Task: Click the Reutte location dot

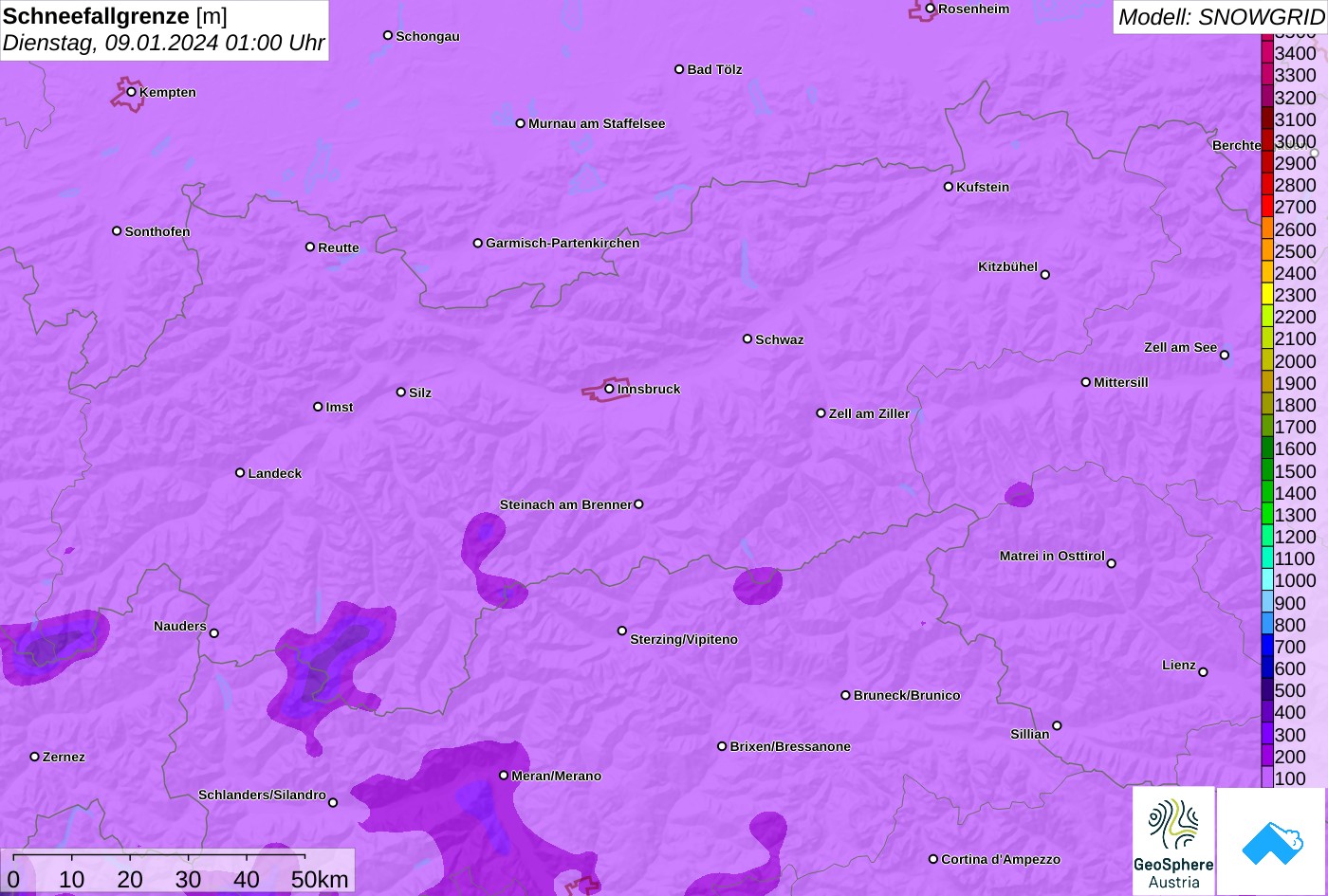Action: pyautogui.click(x=310, y=247)
